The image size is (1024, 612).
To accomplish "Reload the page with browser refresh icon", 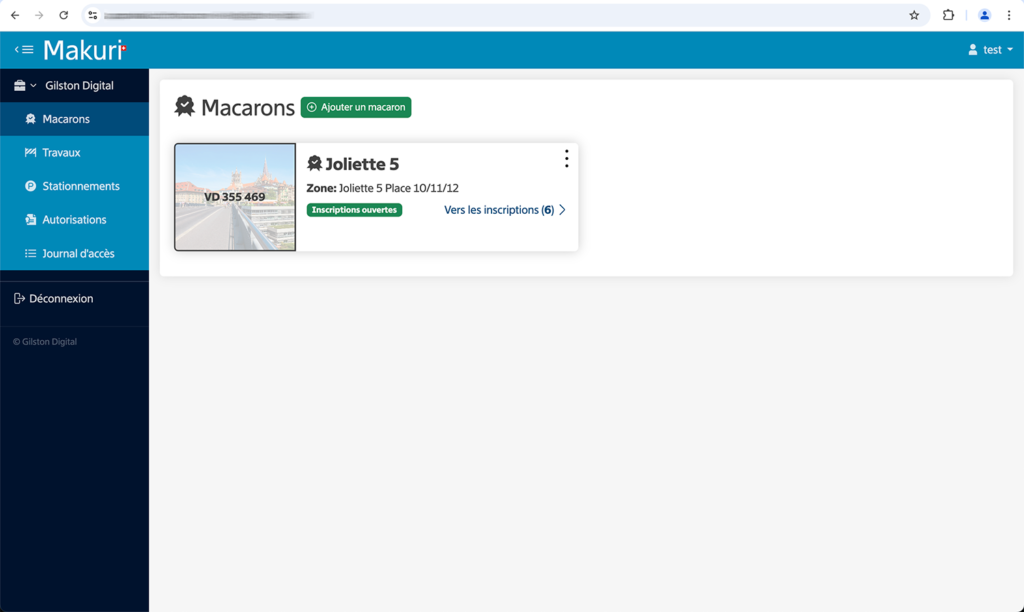I will click(x=63, y=15).
